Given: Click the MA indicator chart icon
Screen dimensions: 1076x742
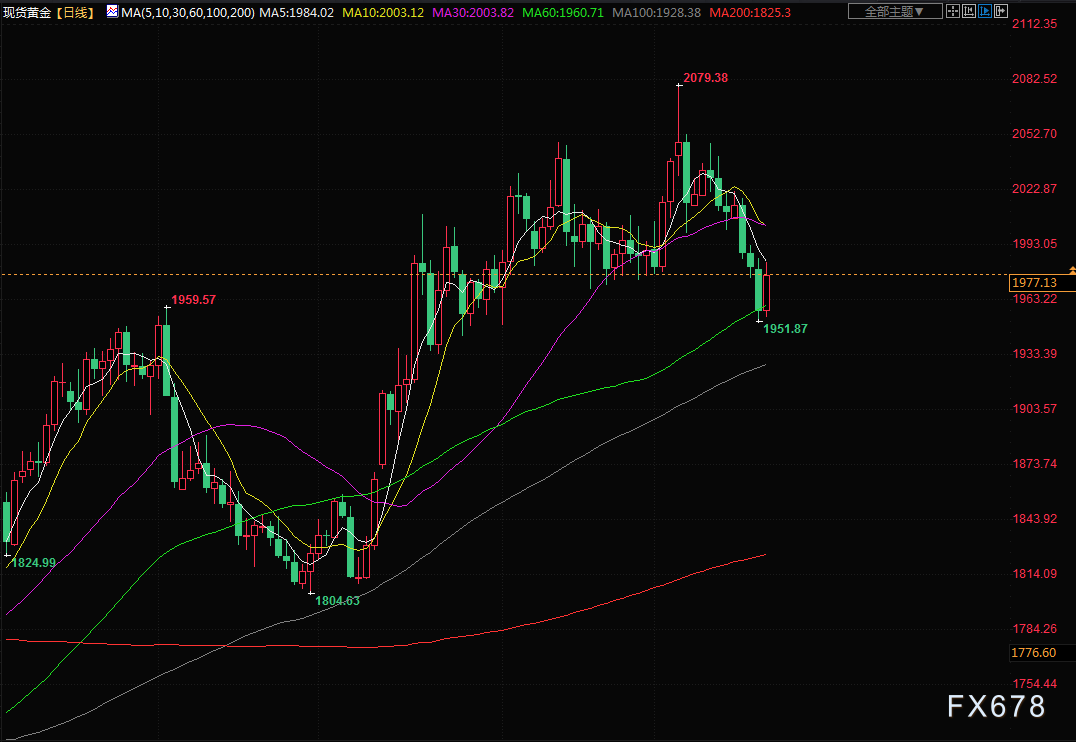Looking at the screenshot, I should tap(112, 12).
